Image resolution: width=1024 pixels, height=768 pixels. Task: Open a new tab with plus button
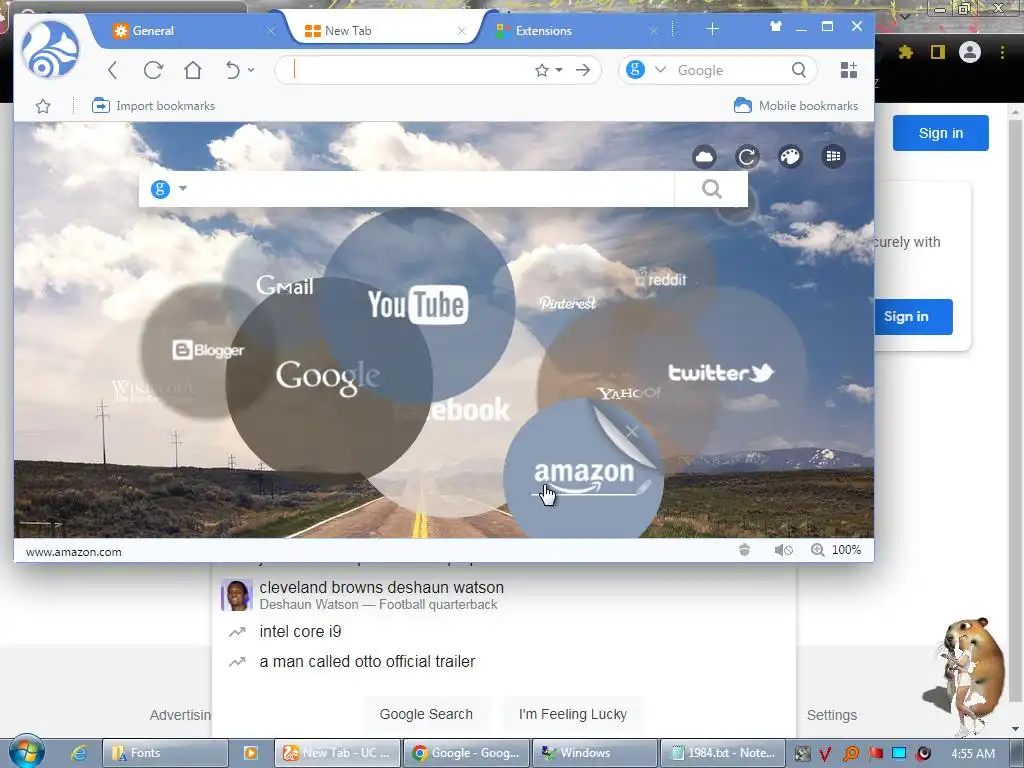click(712, 29)
